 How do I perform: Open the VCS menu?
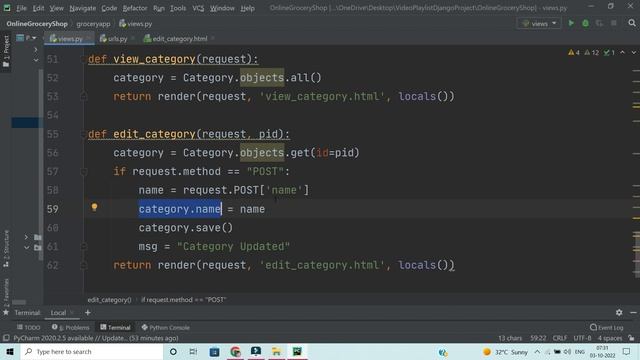click(x=198, y=8)
